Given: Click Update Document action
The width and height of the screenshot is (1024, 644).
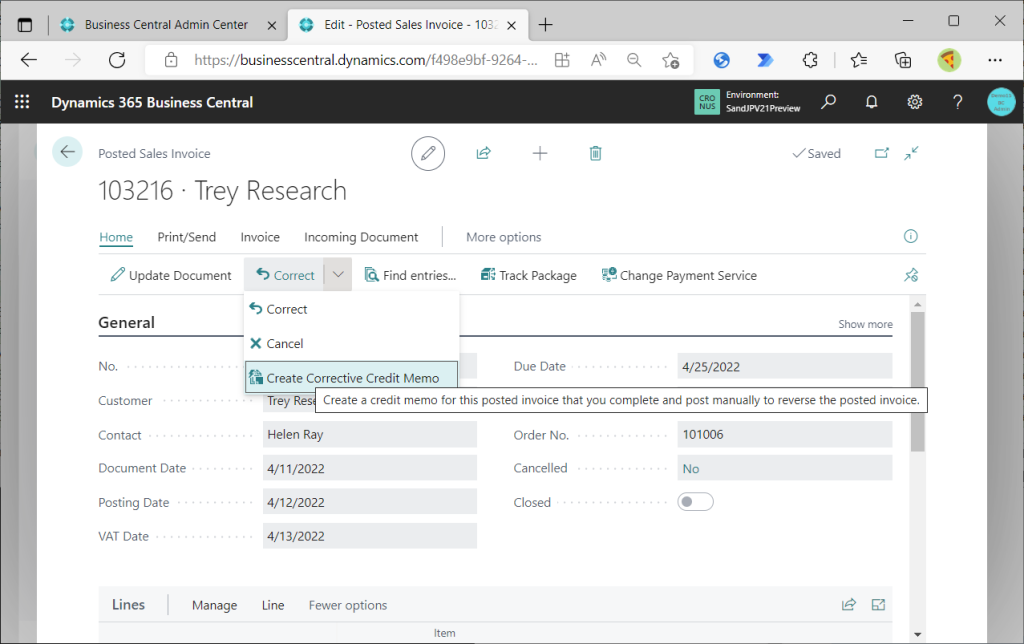Looking at the screenshot, I should 171,275.
